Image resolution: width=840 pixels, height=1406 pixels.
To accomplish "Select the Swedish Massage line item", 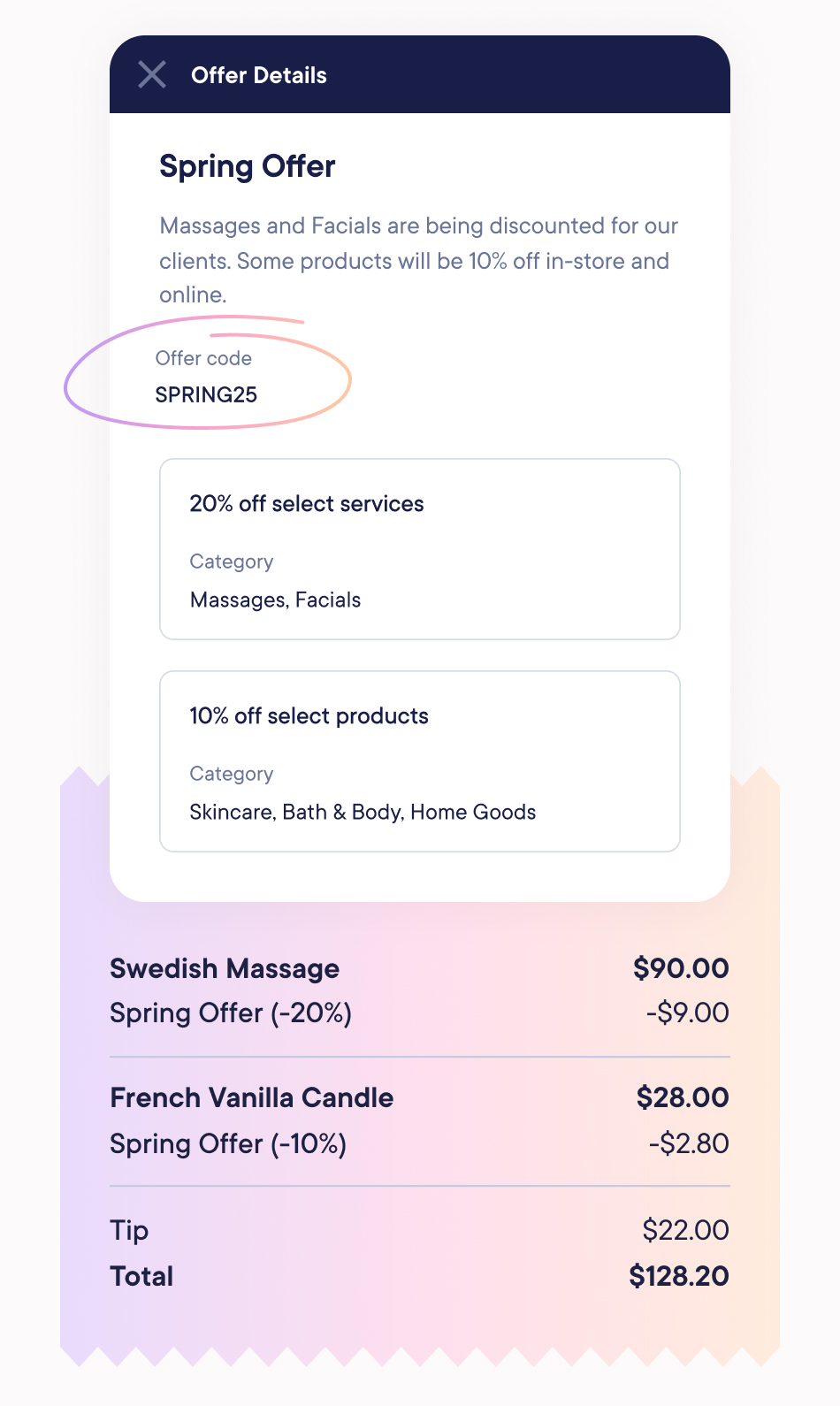I will pos(224,968).
